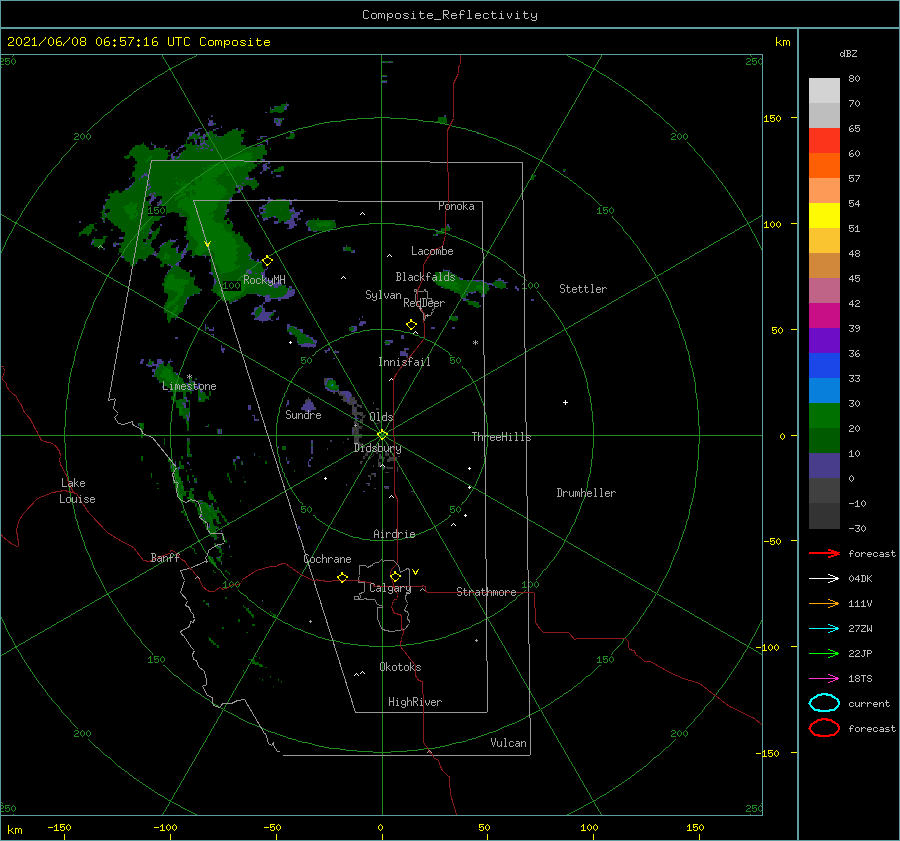Image resolution: width=900 pixels, height=841 pixels.
Task: Click the Ponoka label
Action: (456, 206)
